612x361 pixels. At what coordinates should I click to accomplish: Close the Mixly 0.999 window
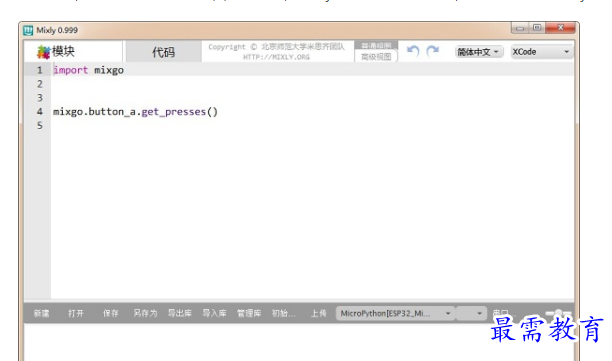[560, 28]
